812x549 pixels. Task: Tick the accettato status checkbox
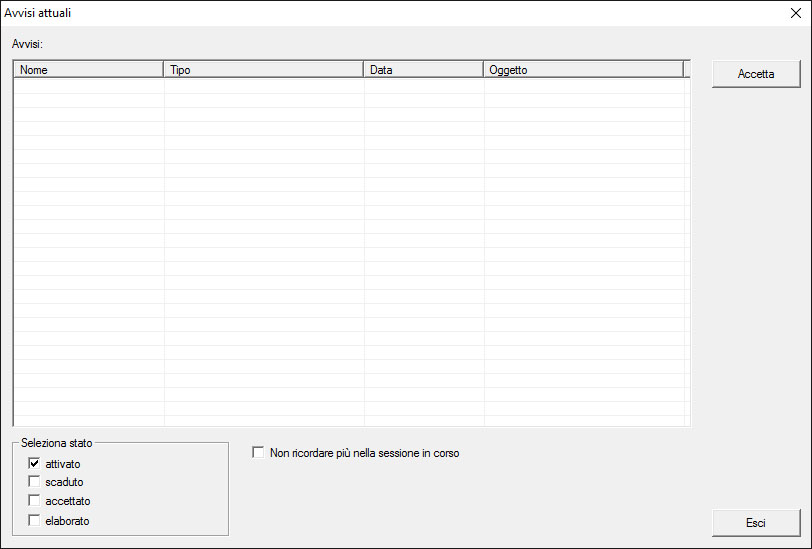coord(34,501)
